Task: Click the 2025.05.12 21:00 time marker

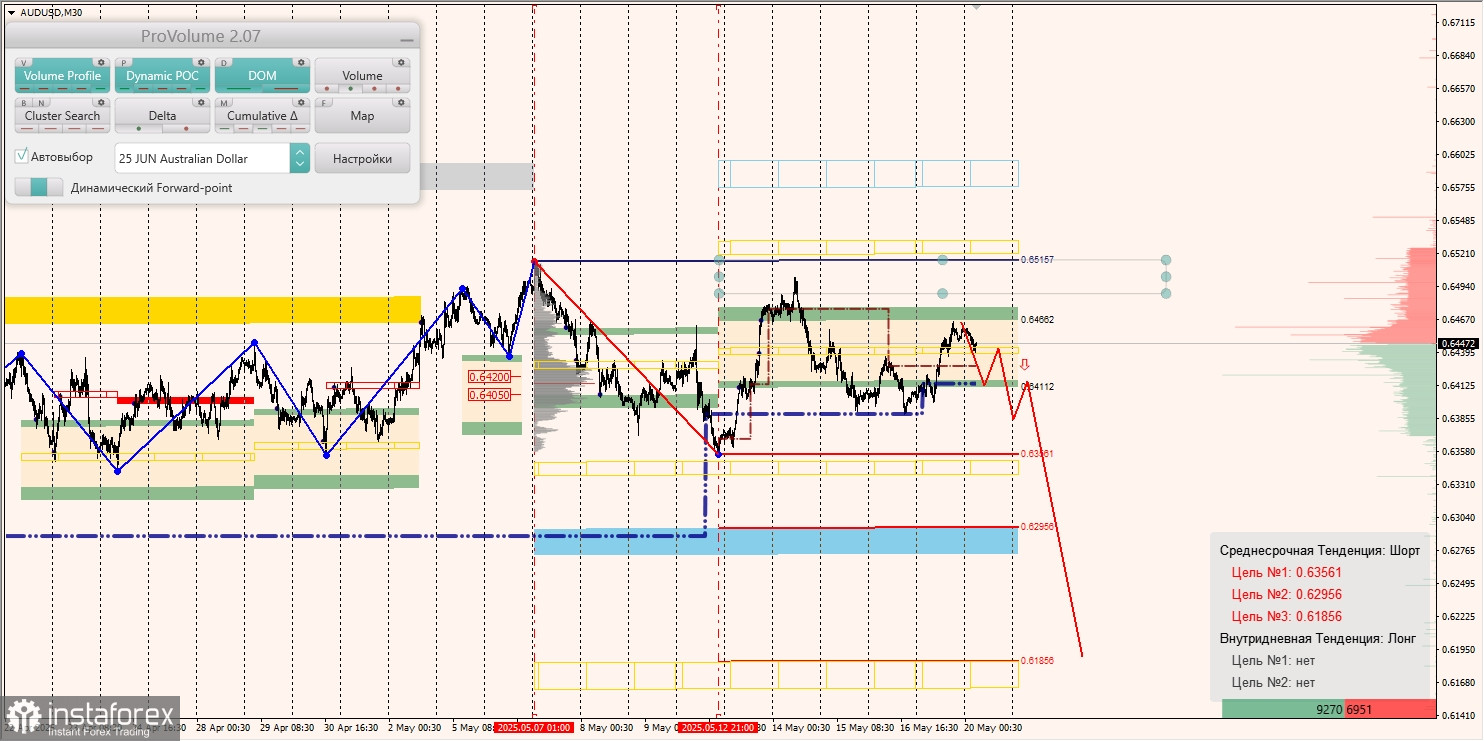Action: click(x=717, y=728)
